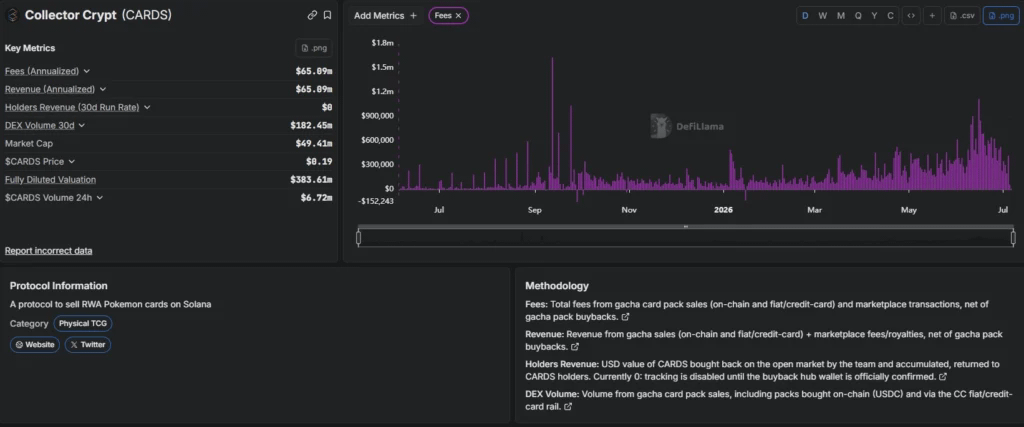Image resolution: width=1024 pixels, height=427 pixels.
Task: Expand Revenue (Annualized) chevron
Action: point(103,89)
